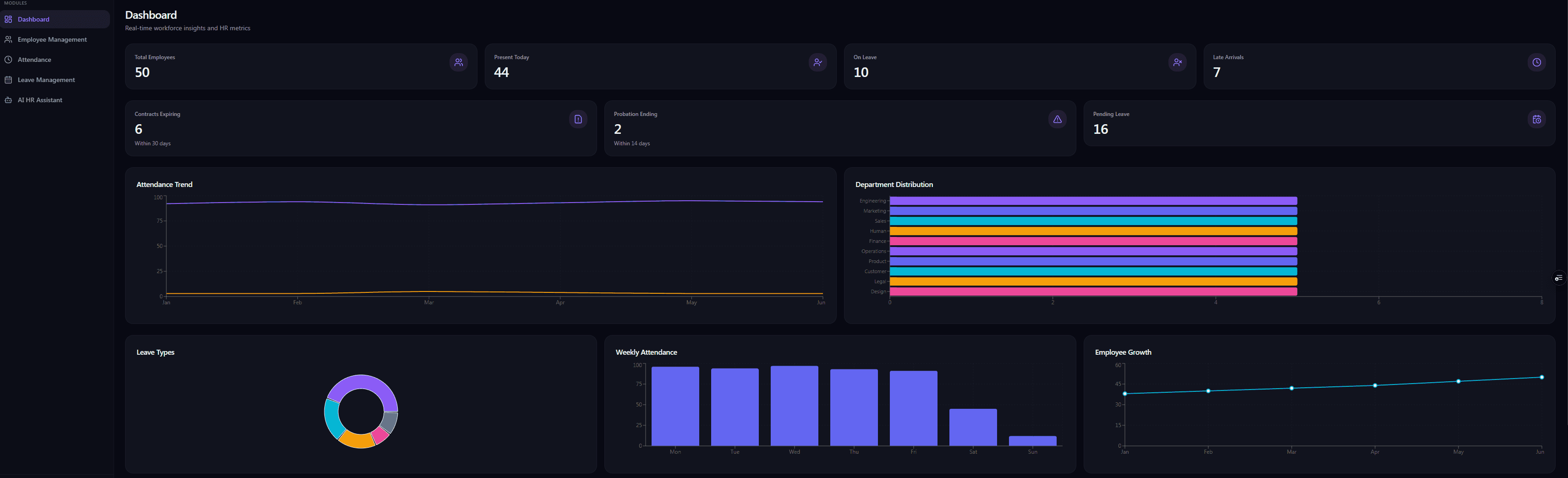
Task: Click the purple segment of Leave Types donut
Action: point(365,382)
